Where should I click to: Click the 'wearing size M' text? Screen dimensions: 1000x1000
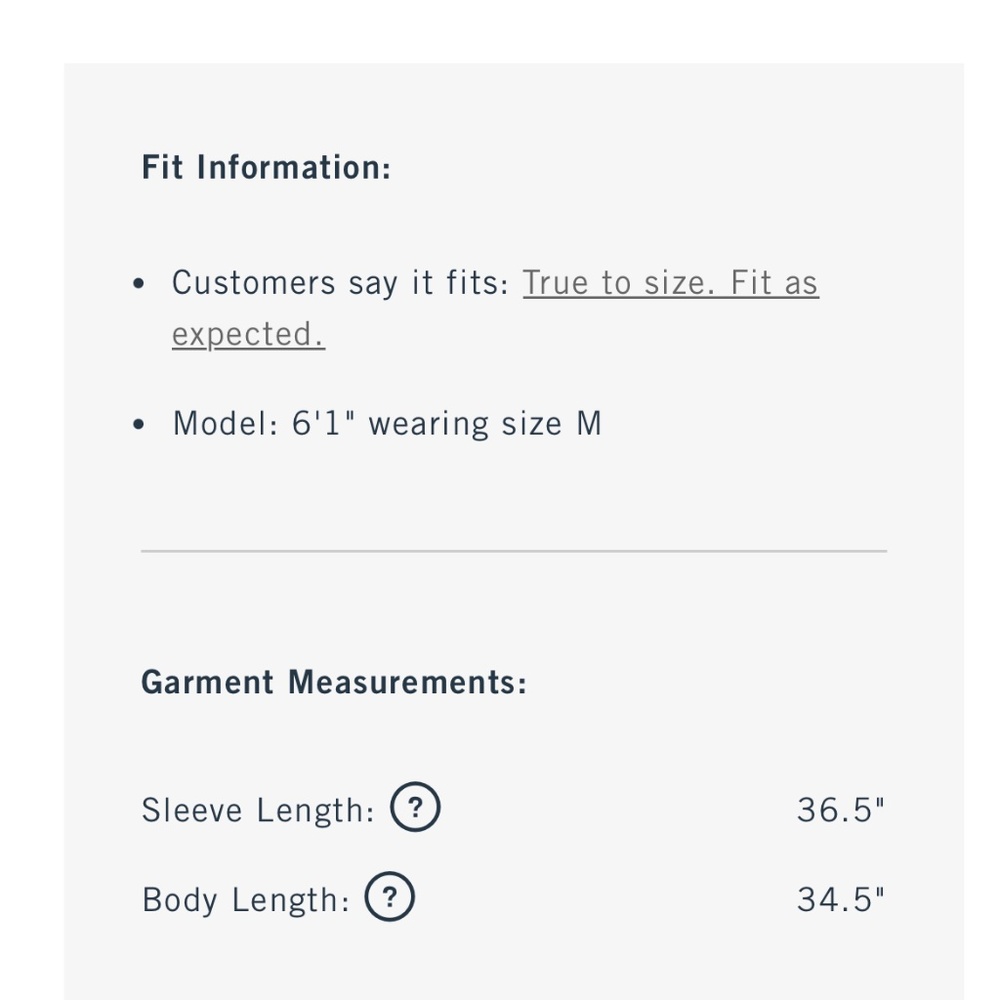485,424
